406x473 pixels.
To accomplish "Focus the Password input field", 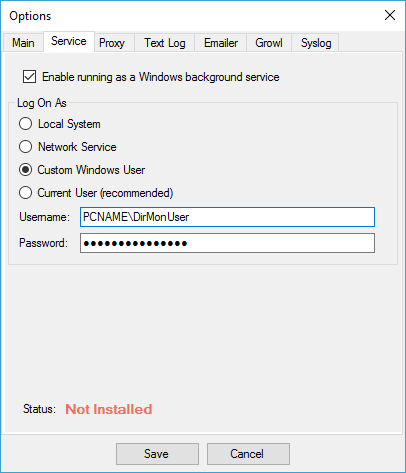I will (227, 243).
